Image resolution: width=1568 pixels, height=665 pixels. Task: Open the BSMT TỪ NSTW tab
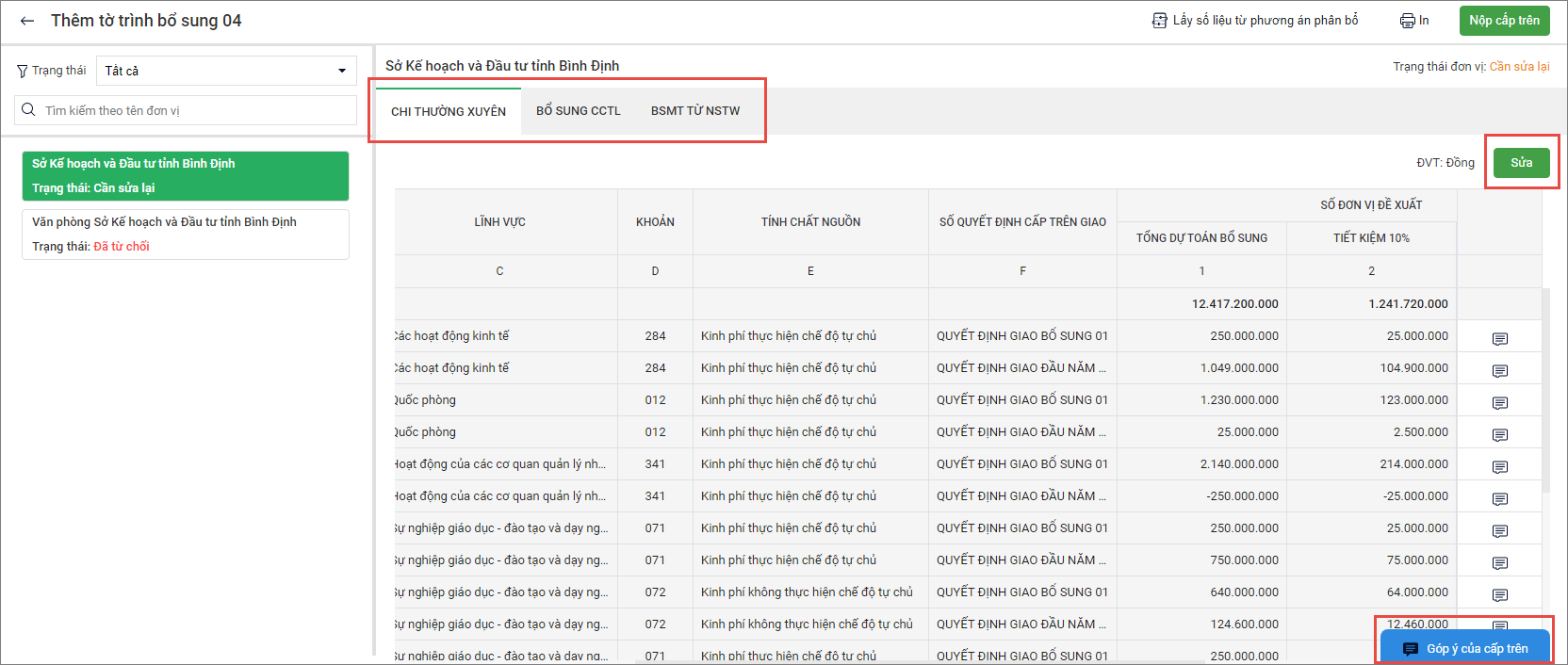pyautogui.click(x=695, y=111)
